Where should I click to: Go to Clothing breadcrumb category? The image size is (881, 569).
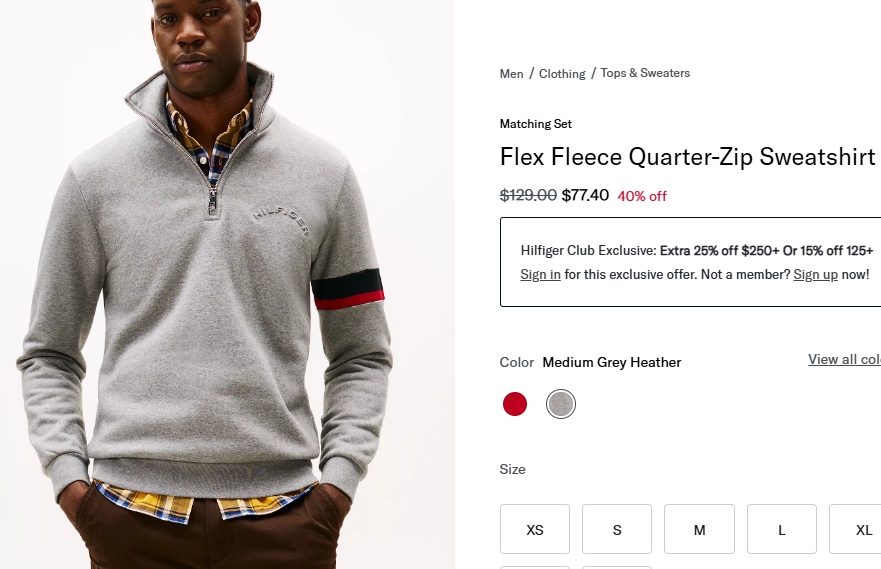562,74
